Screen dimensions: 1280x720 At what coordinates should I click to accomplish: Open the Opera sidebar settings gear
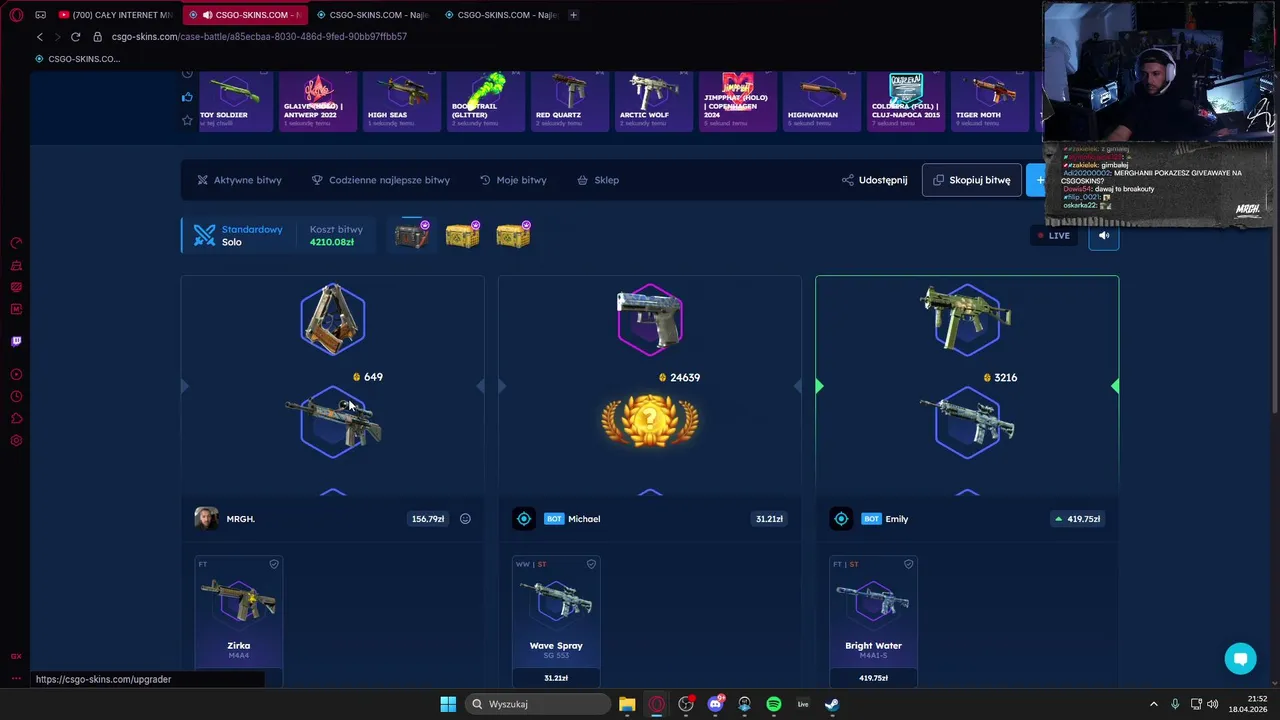(16, 441)
